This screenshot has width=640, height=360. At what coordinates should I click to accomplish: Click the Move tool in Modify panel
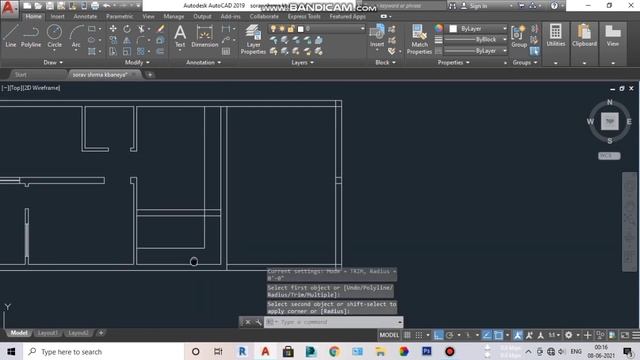click(x=113, y=29)
